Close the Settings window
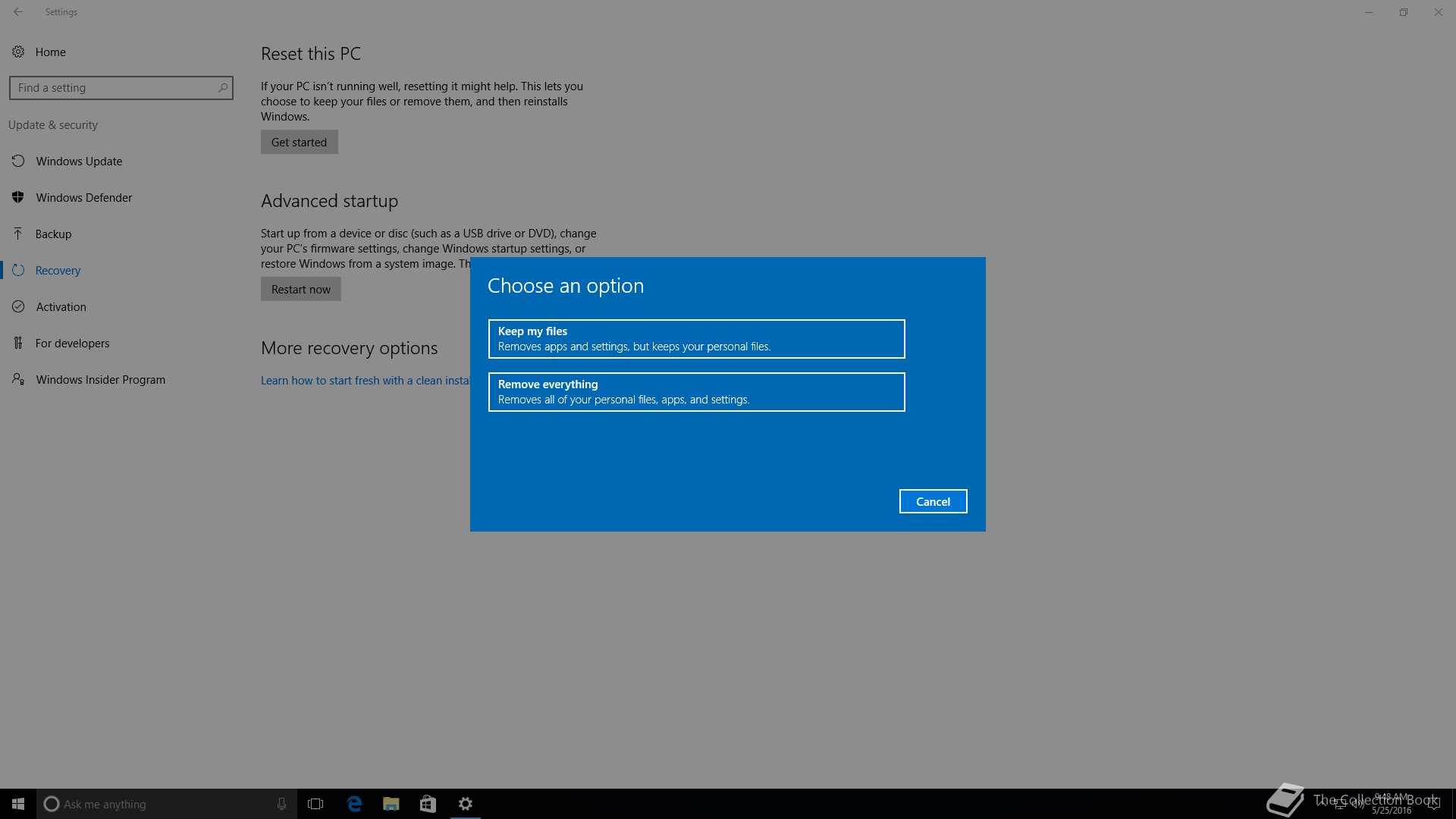Image resolution: width=1456 pixels, height=819 pixels. coord(1439,12)
